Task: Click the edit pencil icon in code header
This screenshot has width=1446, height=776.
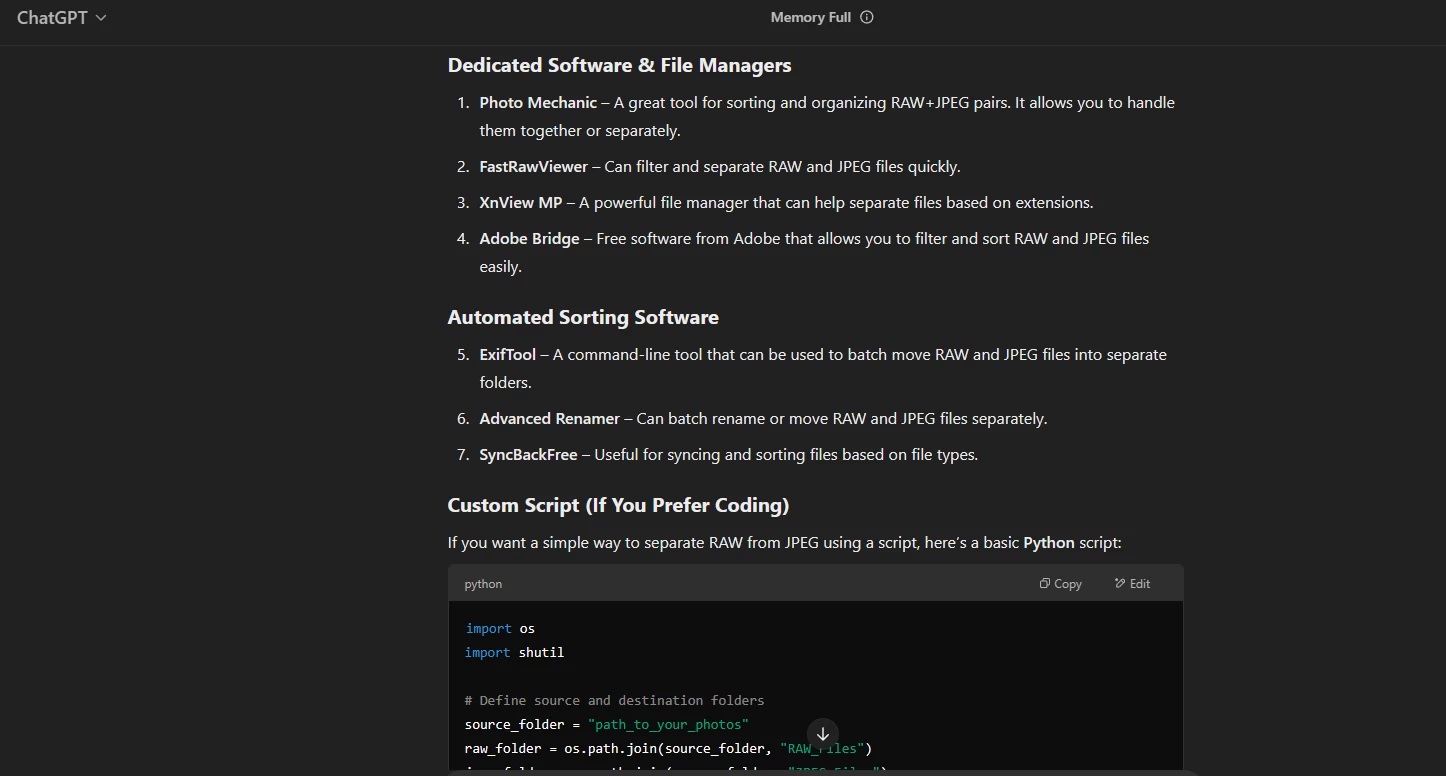Action: (1120, 584)
